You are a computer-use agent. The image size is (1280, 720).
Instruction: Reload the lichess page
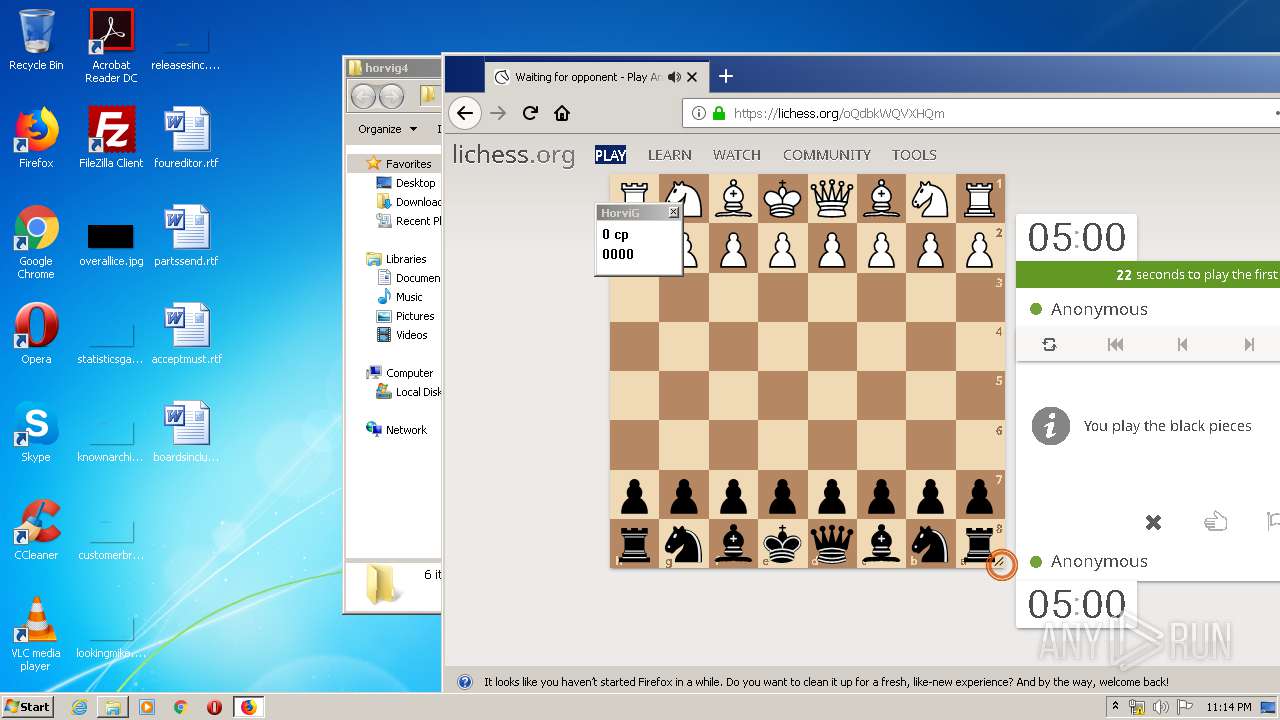pyautogui.click(x=530, y=113)
